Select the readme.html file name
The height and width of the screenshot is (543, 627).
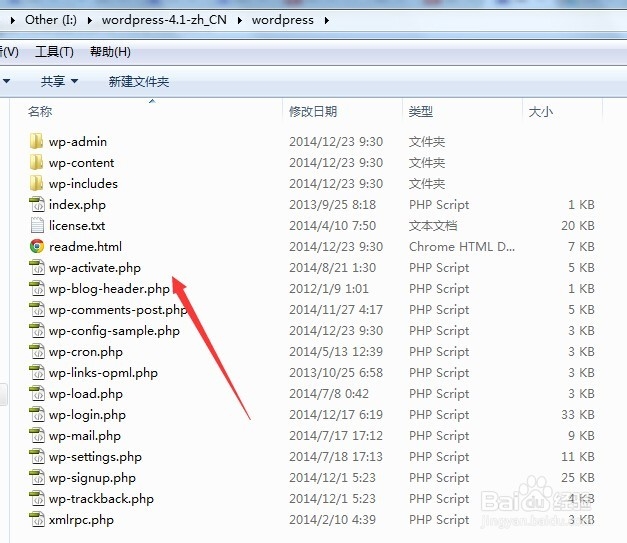[x=86, y=247]
